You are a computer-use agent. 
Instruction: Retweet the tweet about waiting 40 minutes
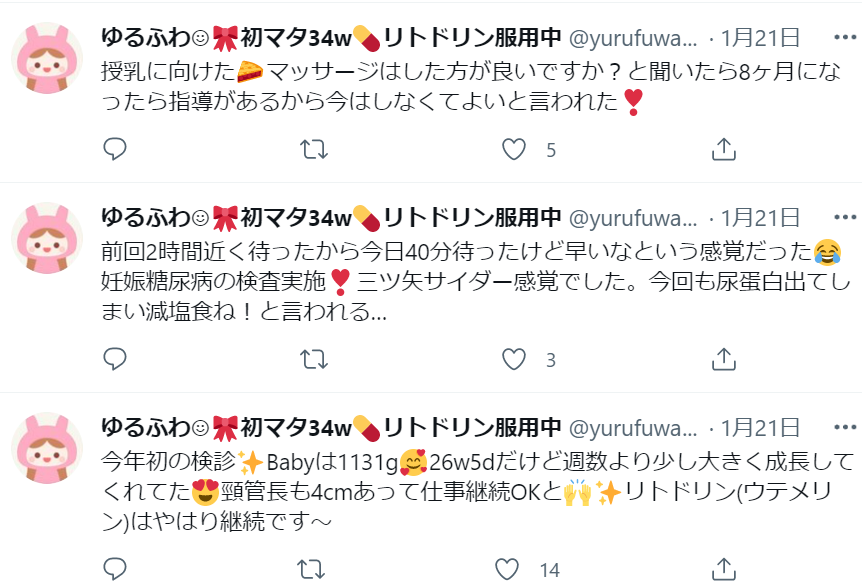pos(314,360)
